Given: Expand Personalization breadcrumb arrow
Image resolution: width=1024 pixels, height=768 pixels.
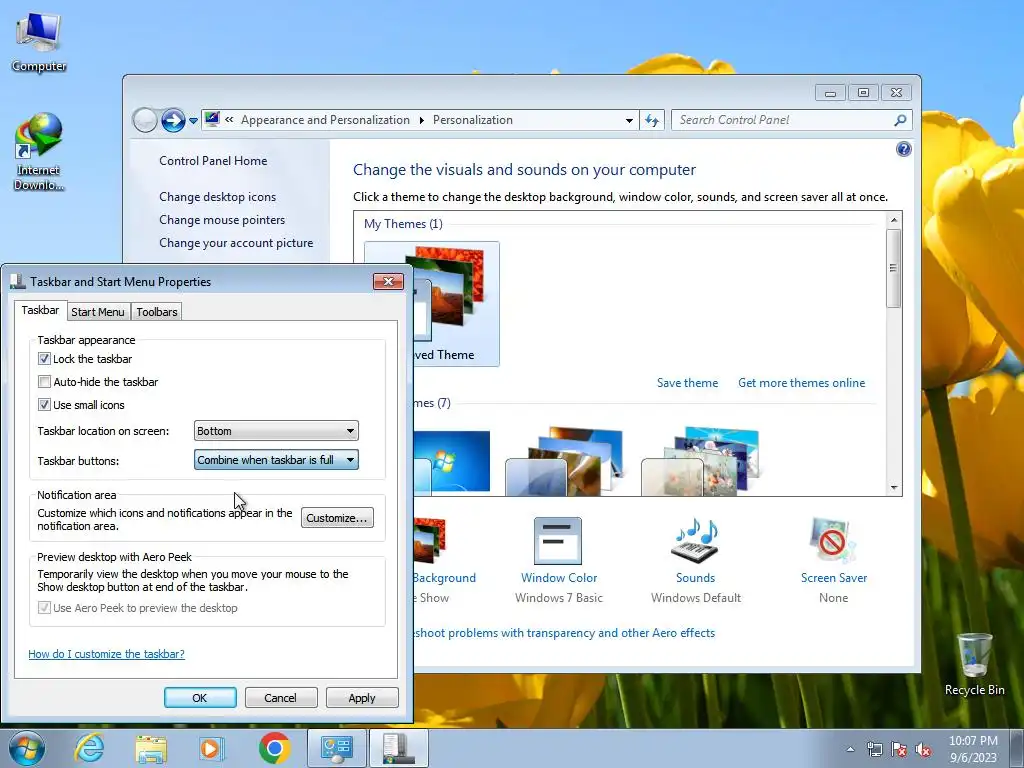Looking at the screenshot, I should (421, 120).
